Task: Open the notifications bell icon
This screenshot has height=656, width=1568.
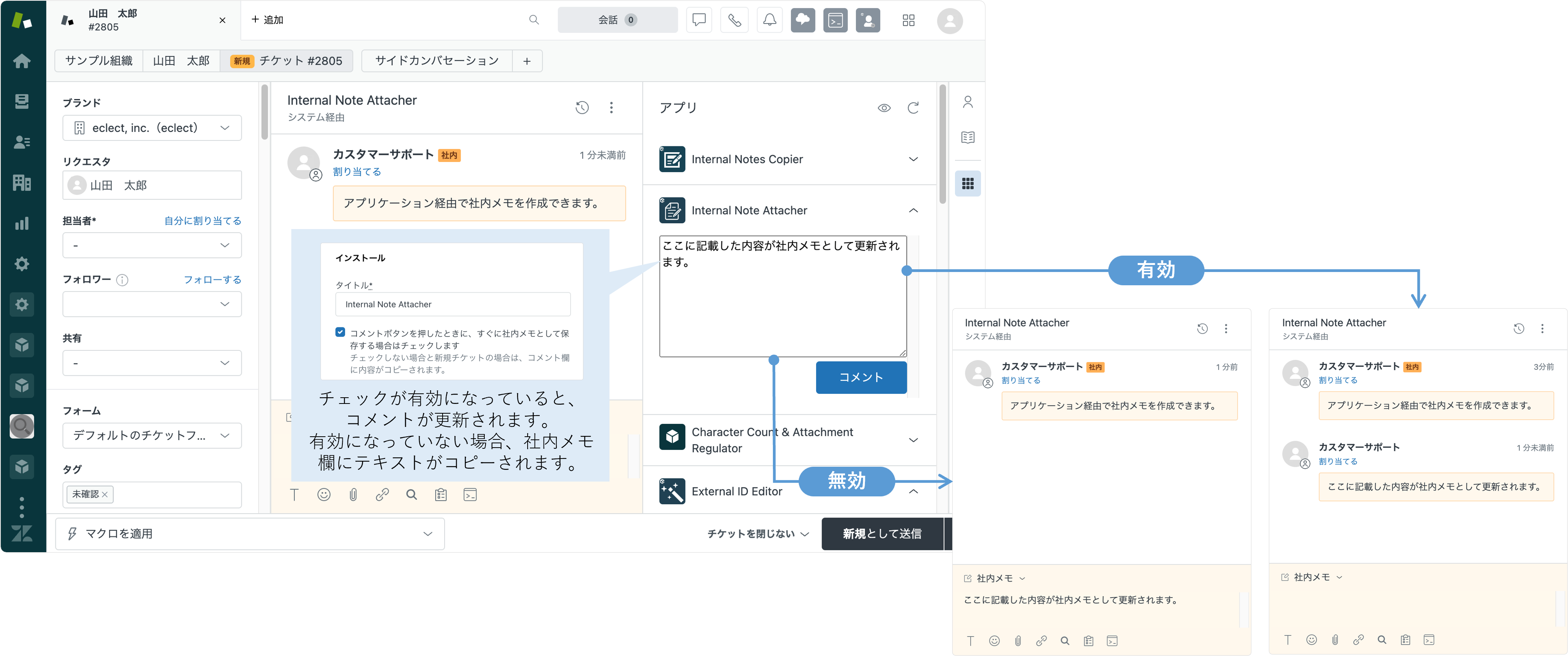Action: pyautogui.click(x=770, y=20)
